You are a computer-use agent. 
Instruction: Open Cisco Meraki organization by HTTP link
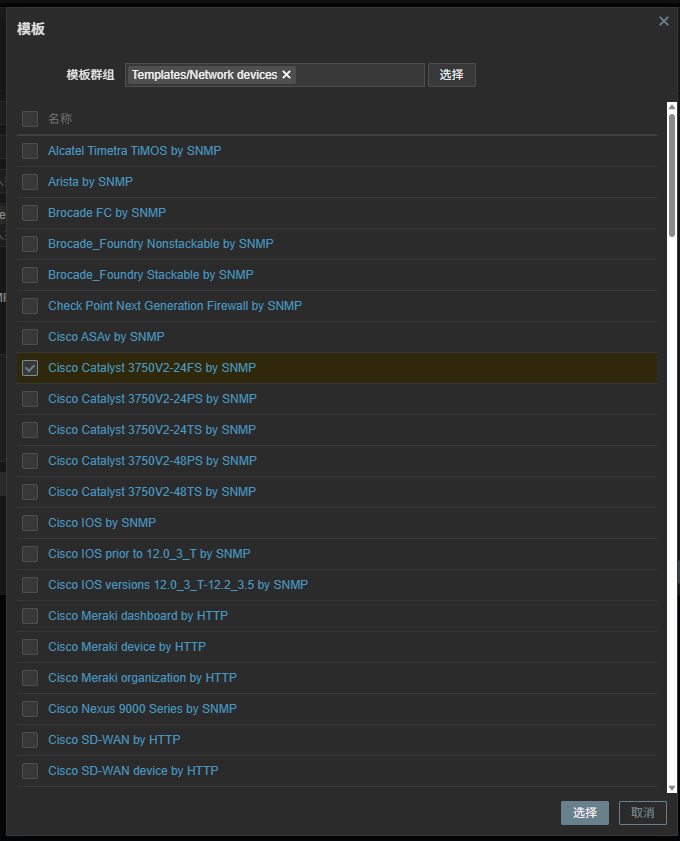coord(143,678)
